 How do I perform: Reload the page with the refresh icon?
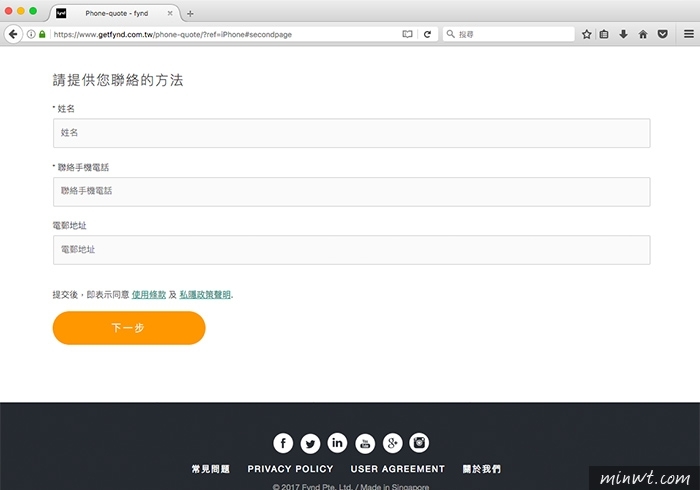[x=427, y=34]
